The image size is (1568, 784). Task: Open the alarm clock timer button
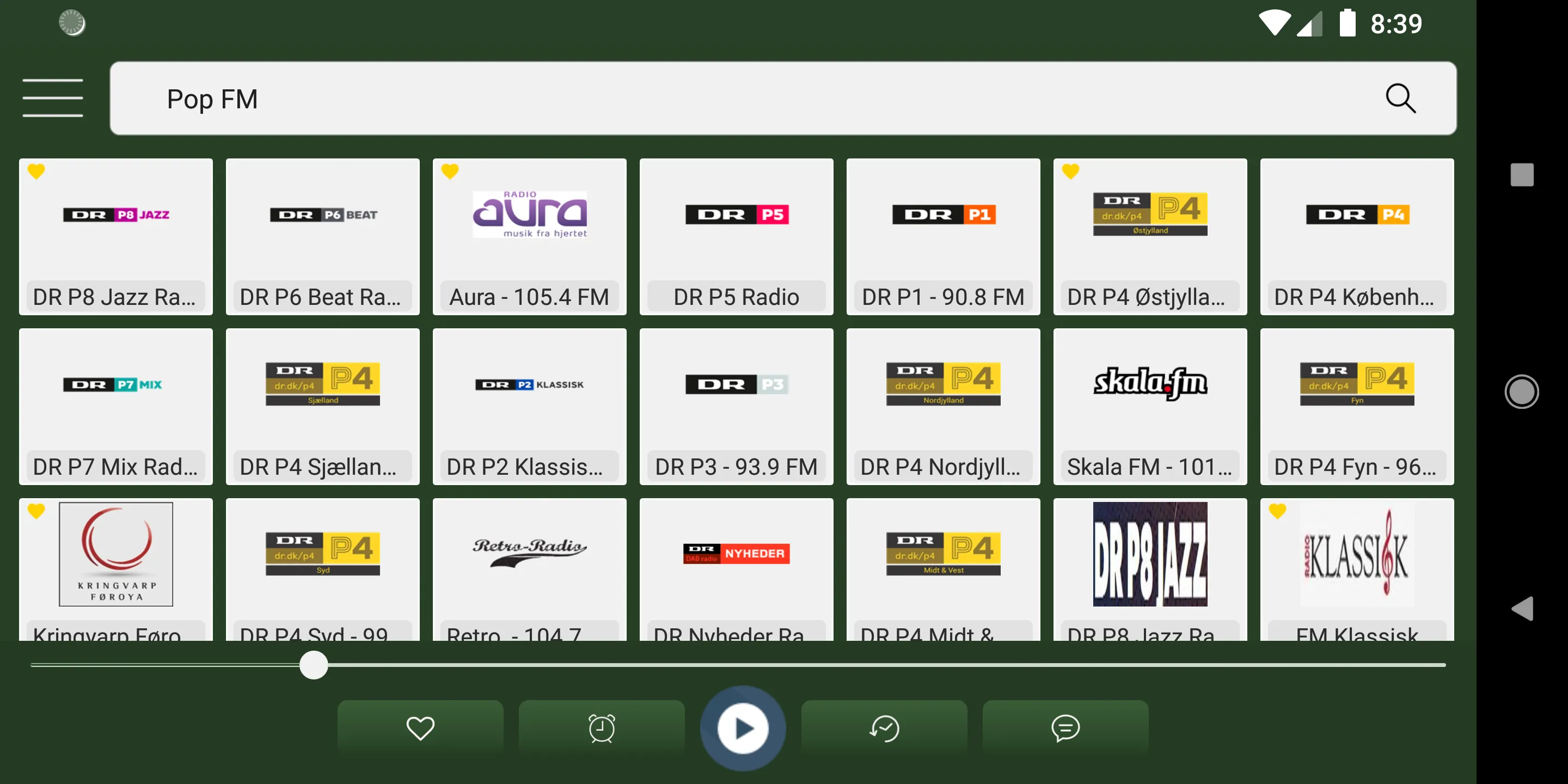pyautogui.click(x=602, y=728)
